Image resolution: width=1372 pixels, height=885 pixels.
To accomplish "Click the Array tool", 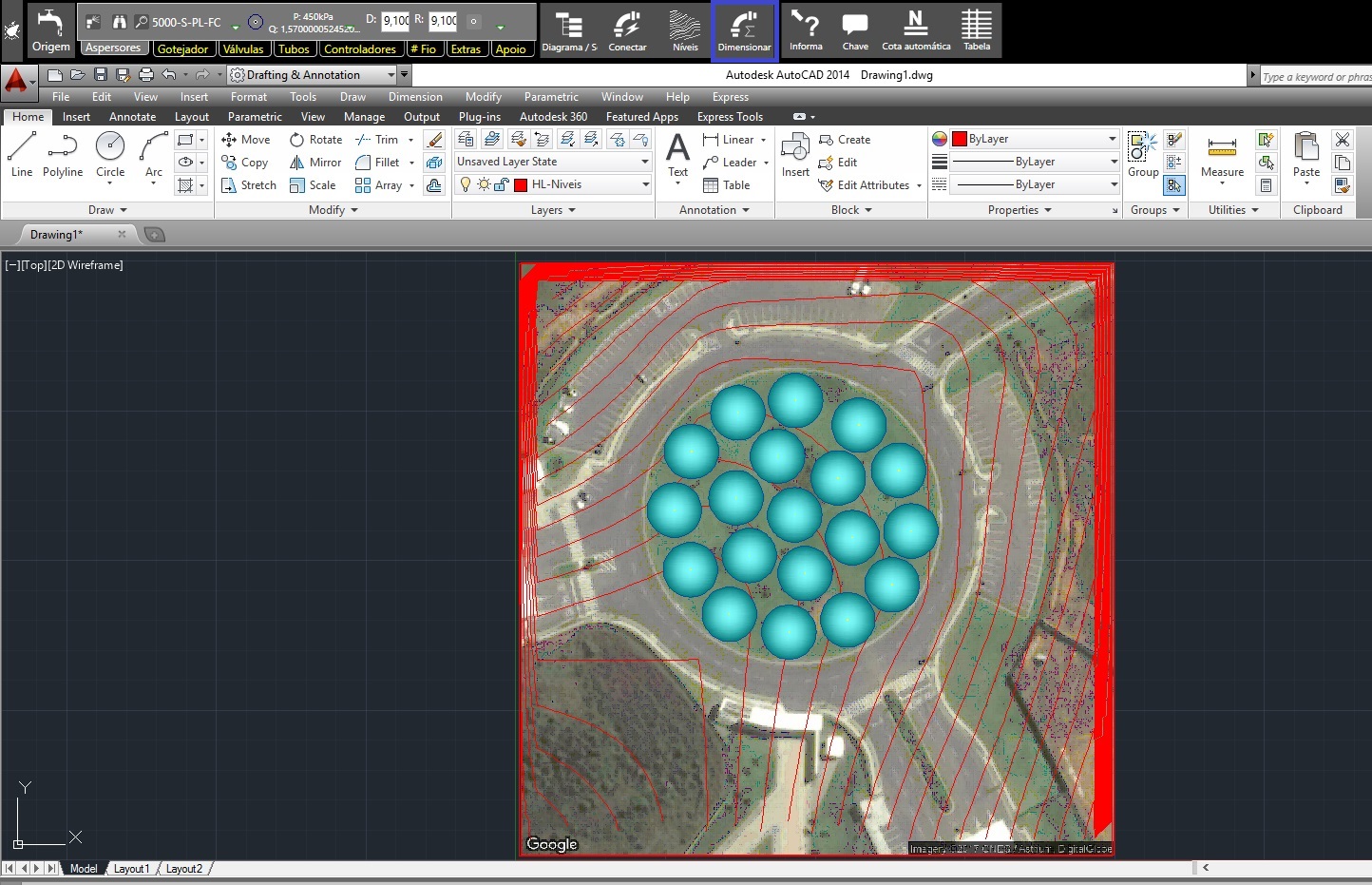I will [378, 185].
